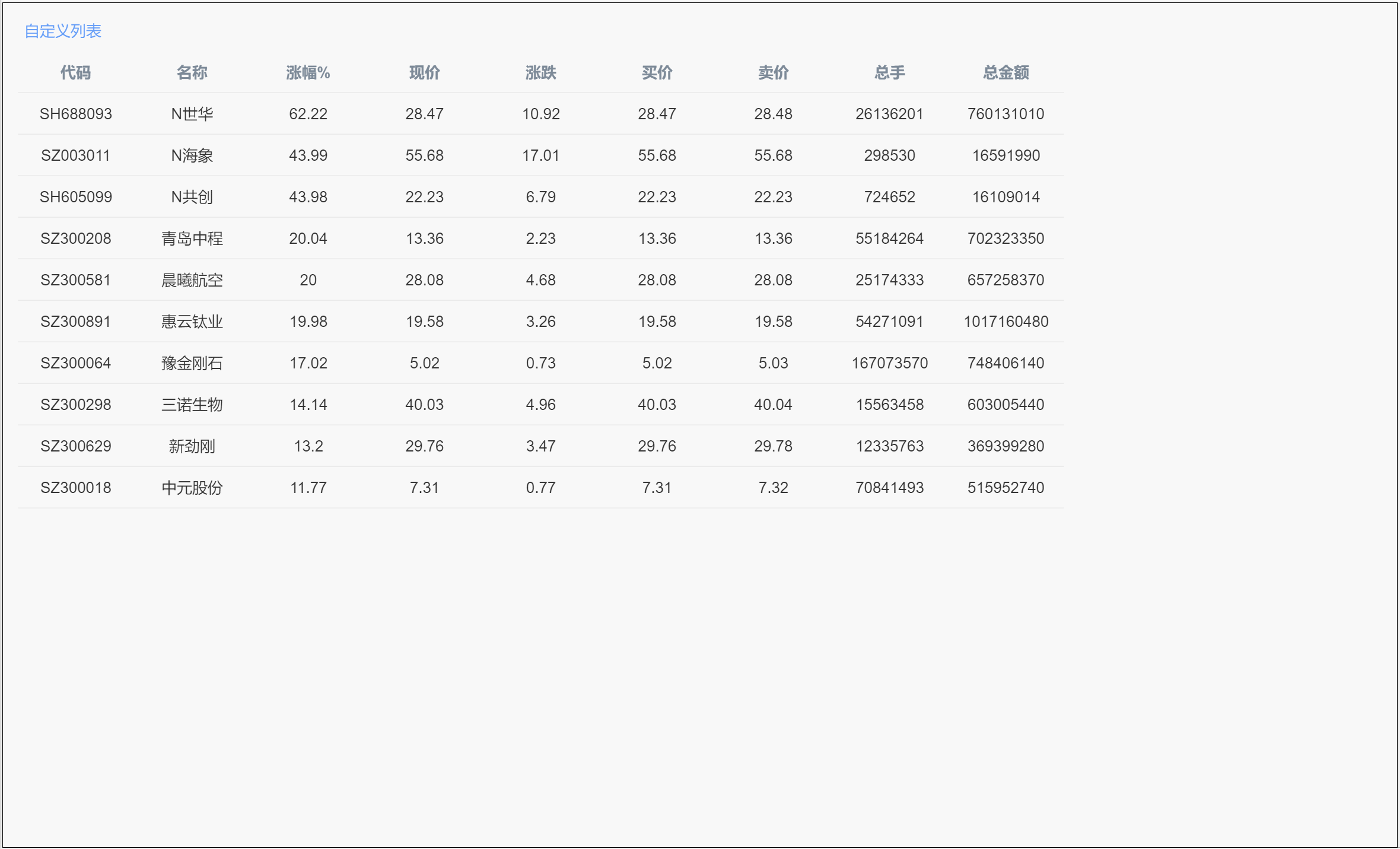This screenshot has width=1400, height=849.
Task: Select the N海象 stock name
Action: point(192,155)
